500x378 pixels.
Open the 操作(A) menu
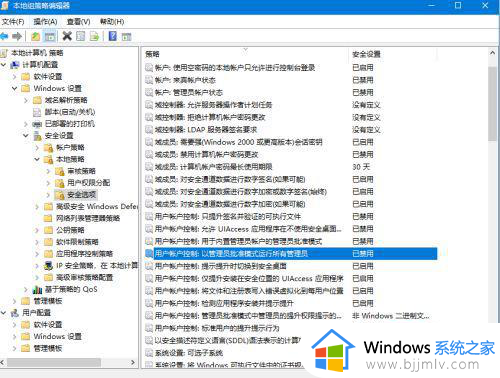coord(45,22)
